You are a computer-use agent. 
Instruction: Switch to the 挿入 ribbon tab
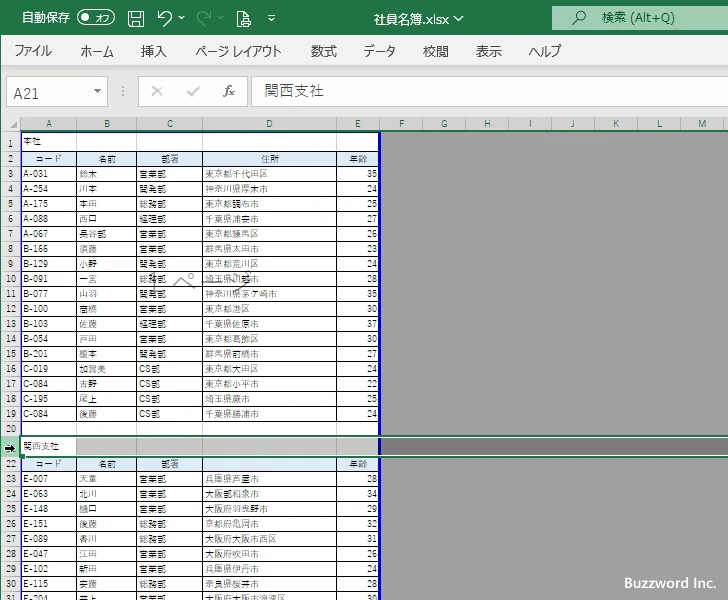(154, 51)
